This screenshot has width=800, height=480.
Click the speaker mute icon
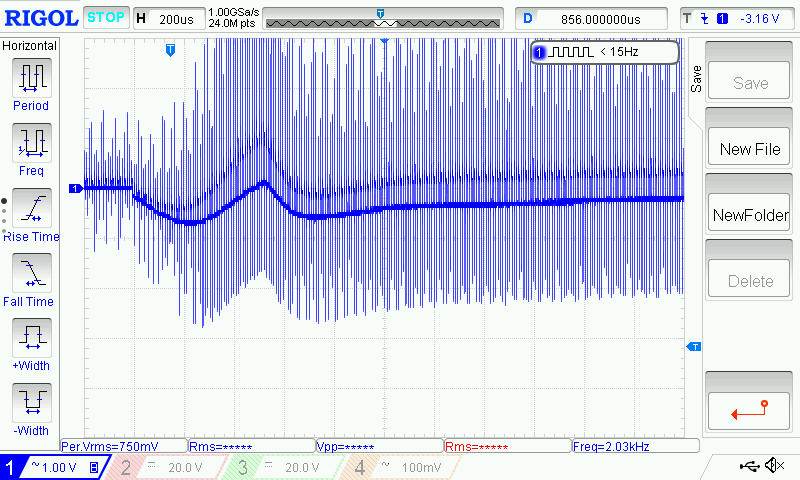773,466
